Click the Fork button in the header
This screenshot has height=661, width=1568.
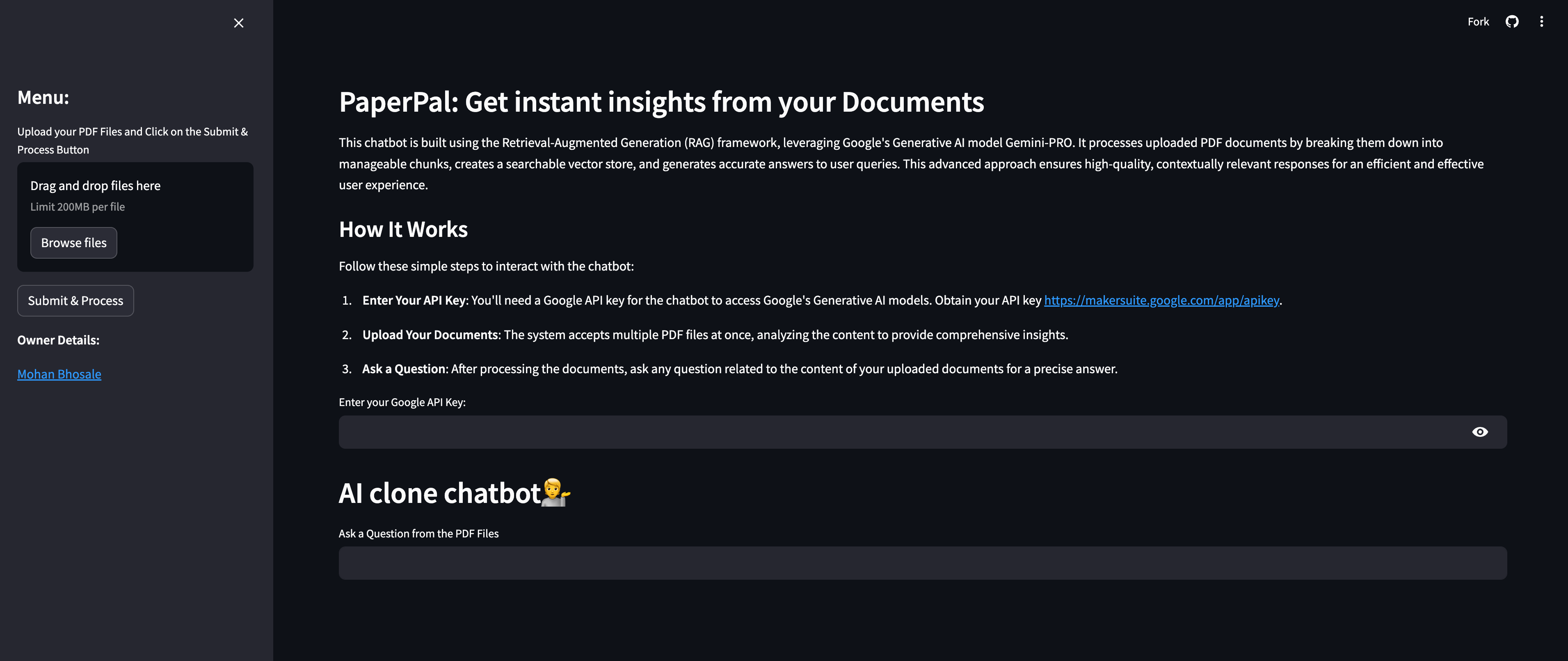click(x=1478, y=21)
